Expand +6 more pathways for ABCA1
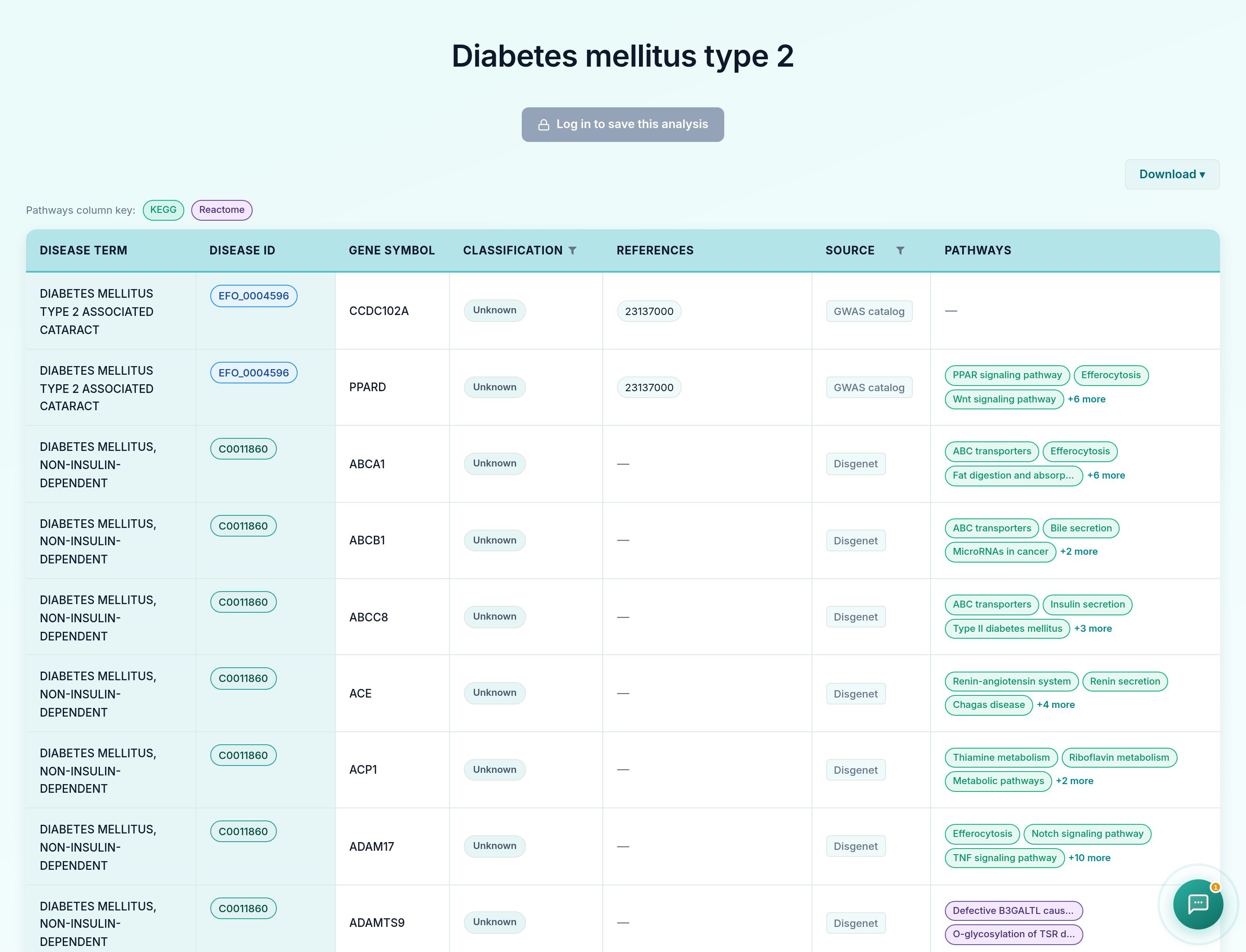Screen dimensions: 1246x952 click(x=1105, y=476)
